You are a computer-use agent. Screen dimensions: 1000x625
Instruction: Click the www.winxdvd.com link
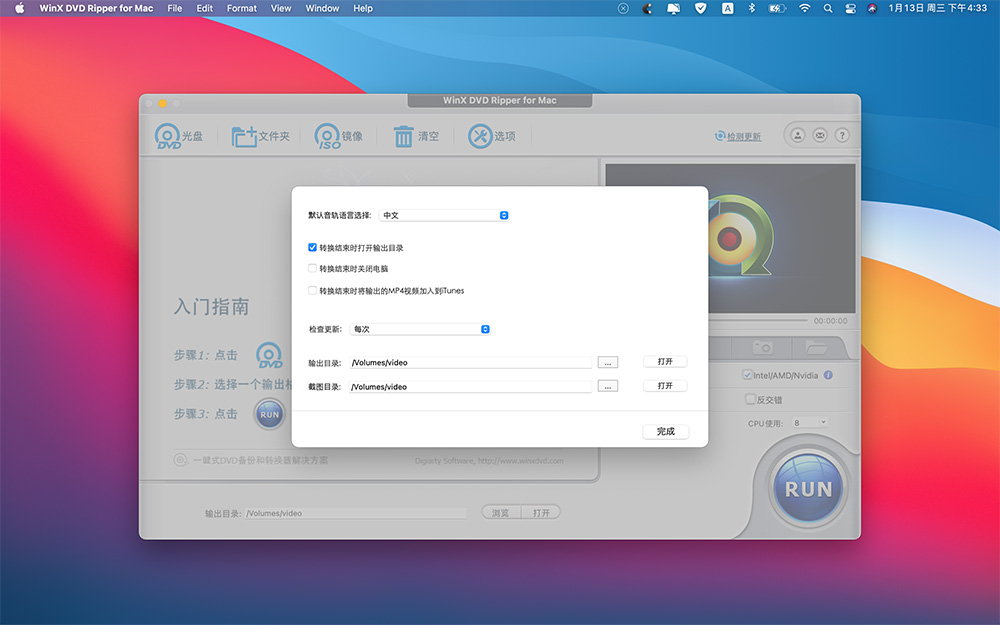[x=520, y=460]
